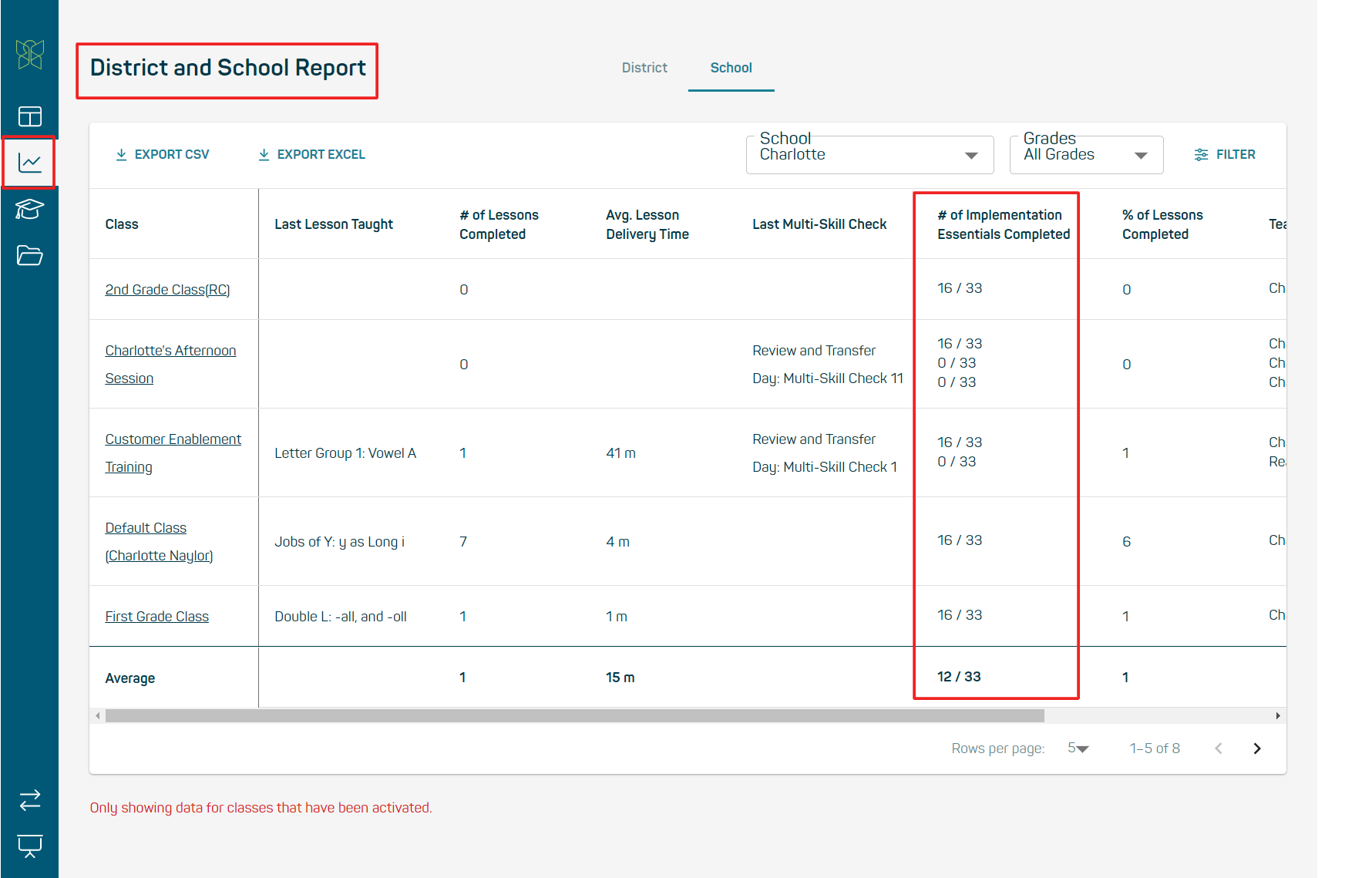This screenshot has height=878, width=1372.
Task: Open Customer Enablement Training class details
Action: click(173, 452)
